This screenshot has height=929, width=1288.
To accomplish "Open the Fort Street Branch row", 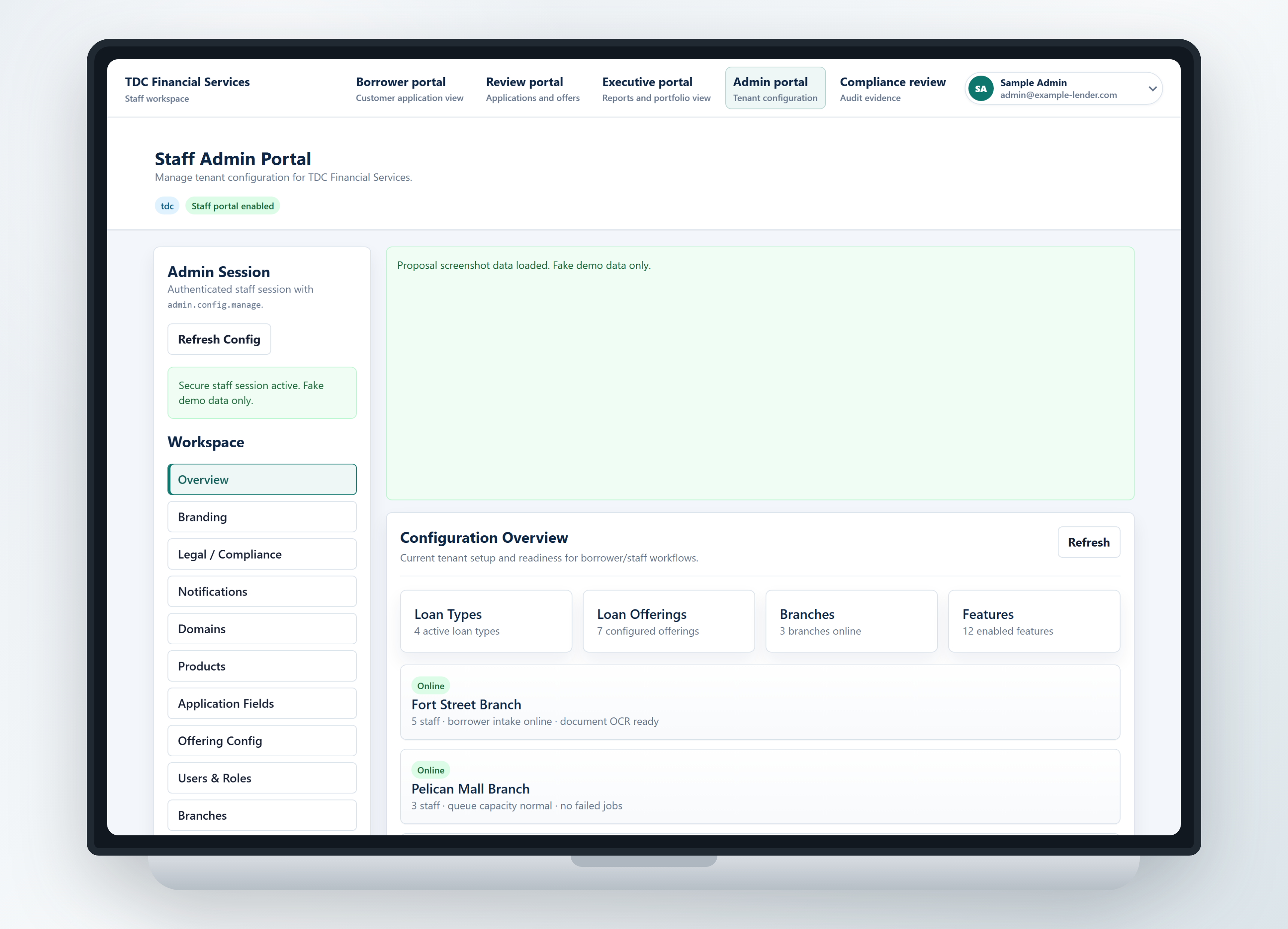I will click(x=760, y=702).
